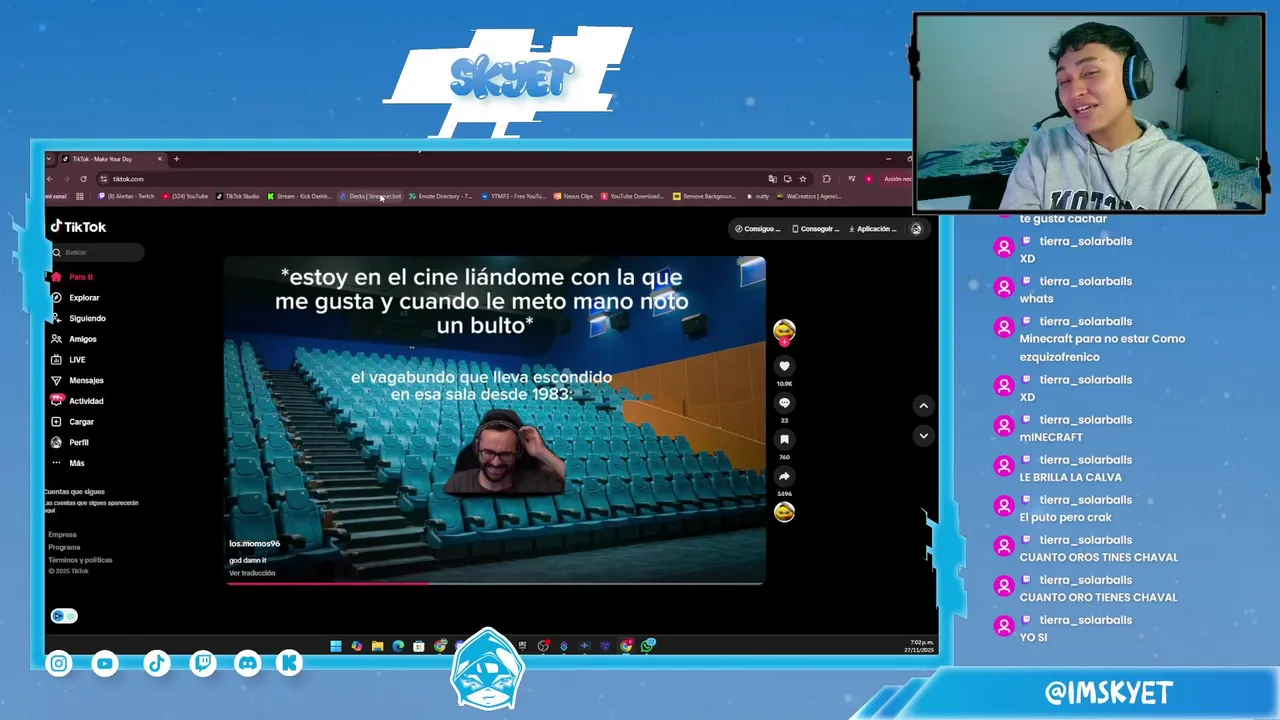Screen dimensions: 1280x720
Task: Expand the Más menu in TikTok sidebar
Action: tap(68, 463)
